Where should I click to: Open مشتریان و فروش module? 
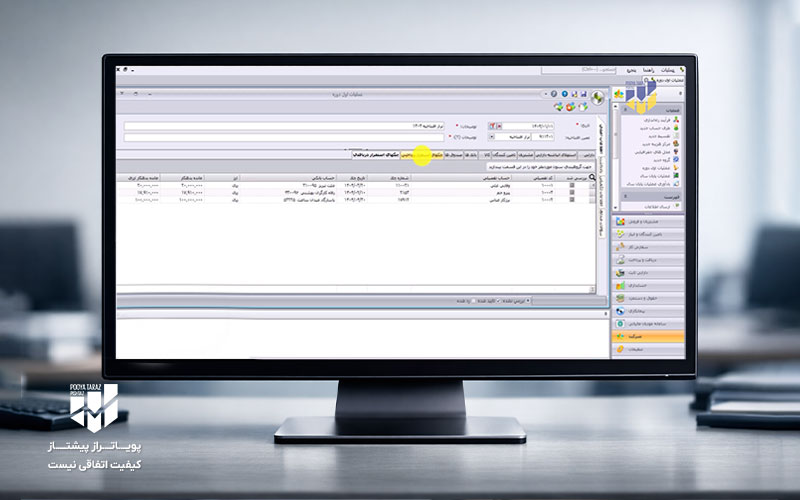click(648, 221)
